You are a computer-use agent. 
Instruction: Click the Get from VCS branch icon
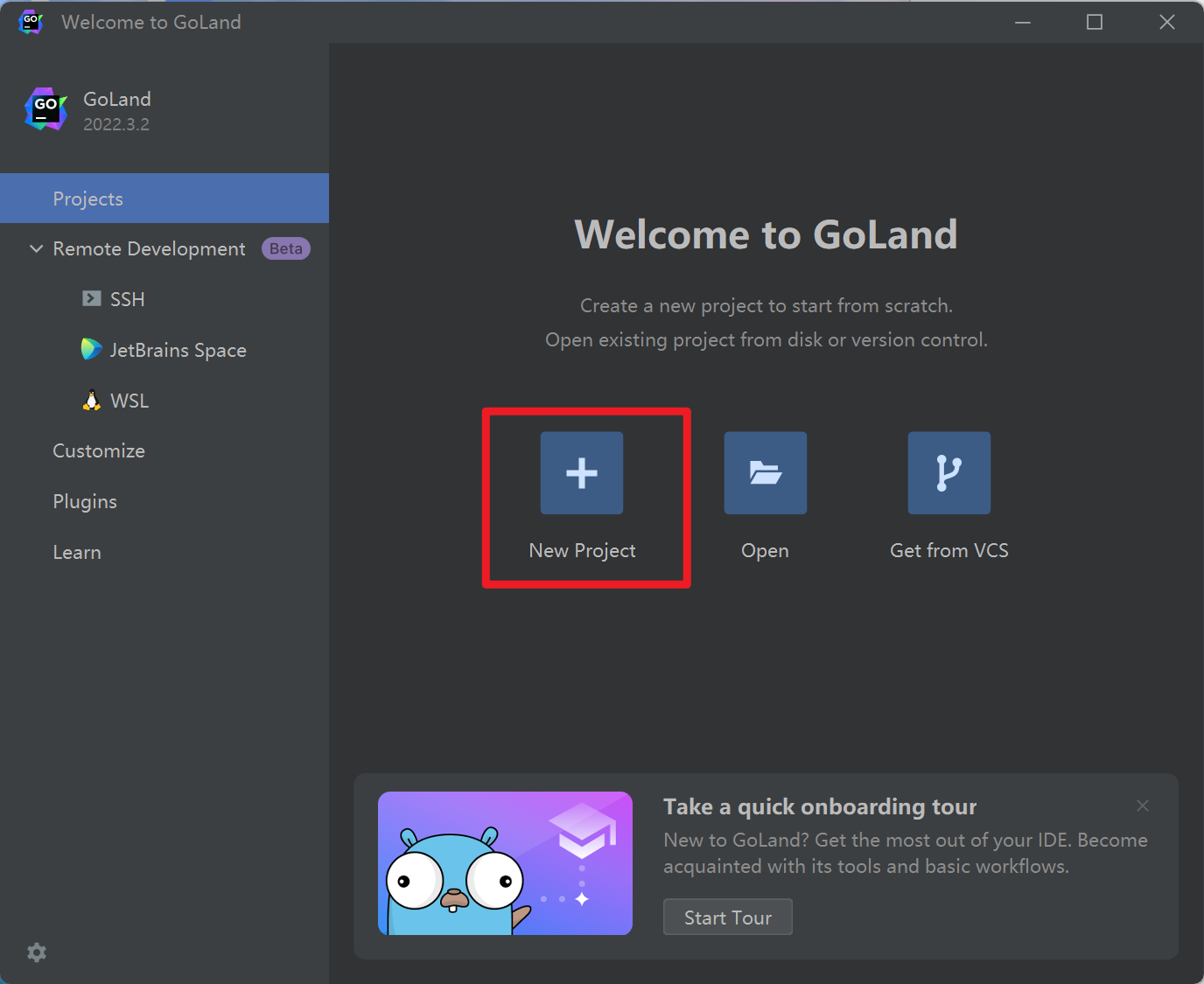click(x=949, y=472)
